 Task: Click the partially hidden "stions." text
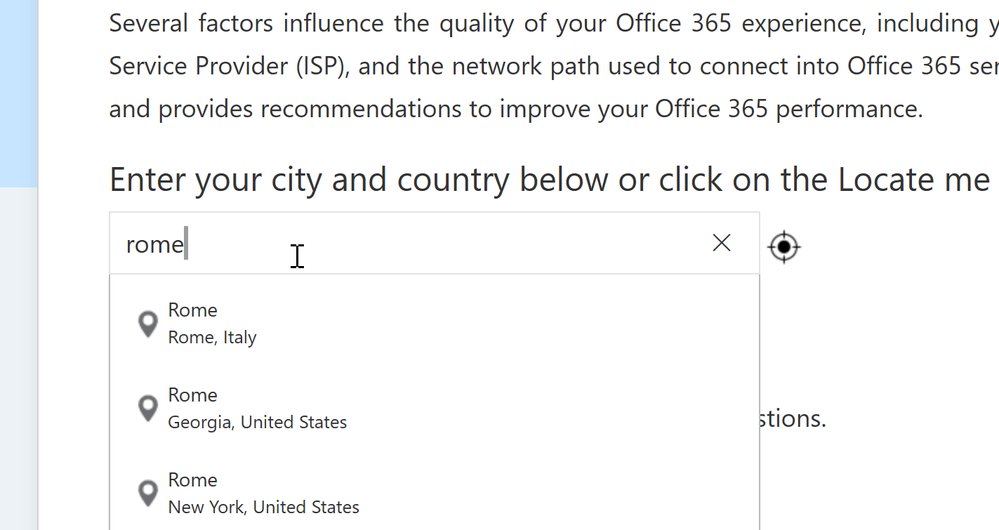click(x=793, y=418)
